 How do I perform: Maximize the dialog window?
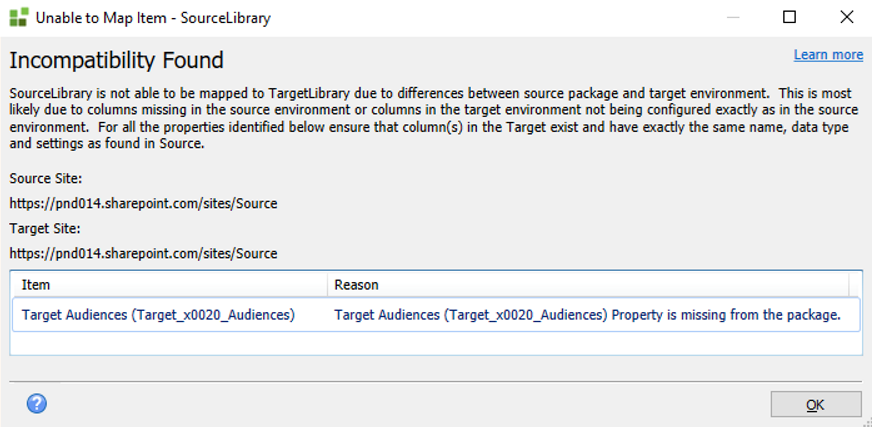coord(789,17)
